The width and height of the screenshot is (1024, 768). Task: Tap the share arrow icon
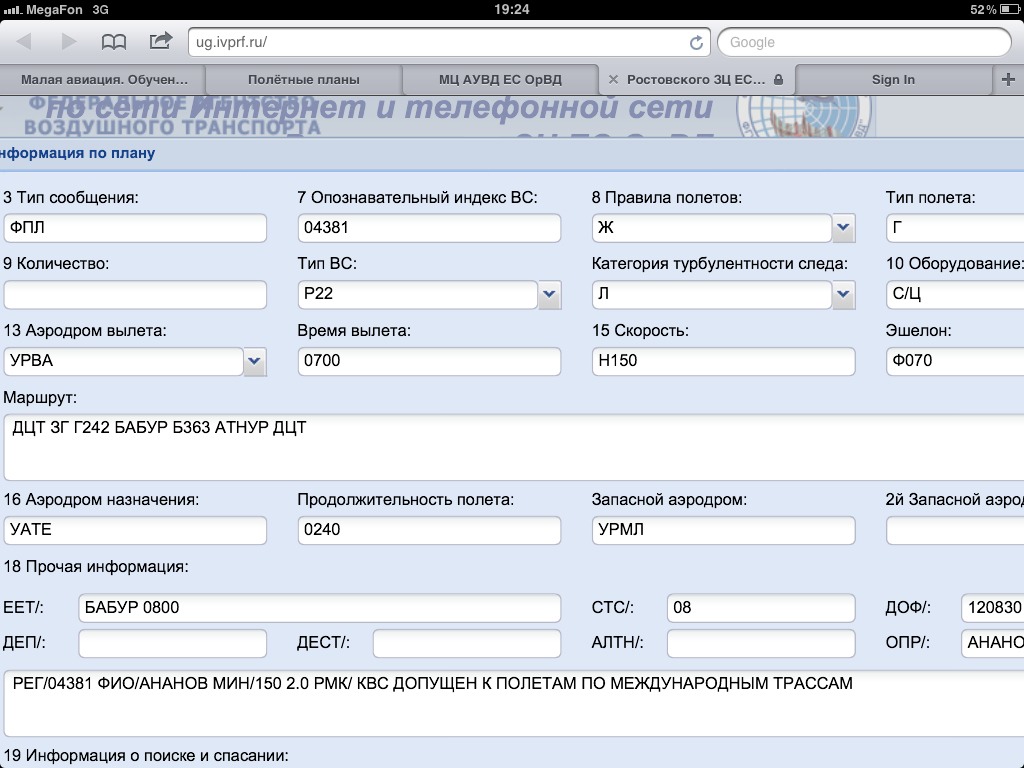(160, 41)
